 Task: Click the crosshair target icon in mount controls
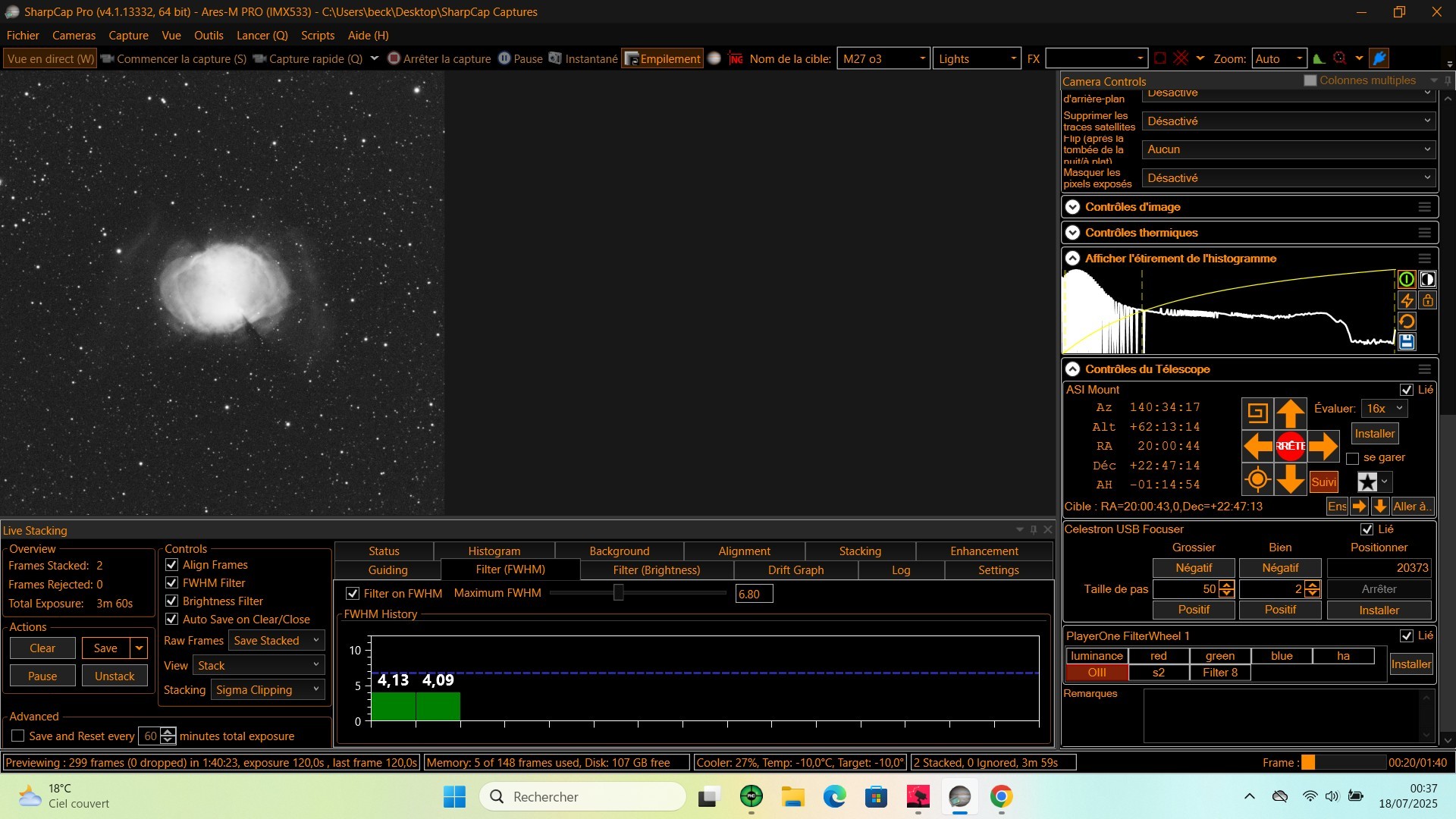click(1257, 479)
